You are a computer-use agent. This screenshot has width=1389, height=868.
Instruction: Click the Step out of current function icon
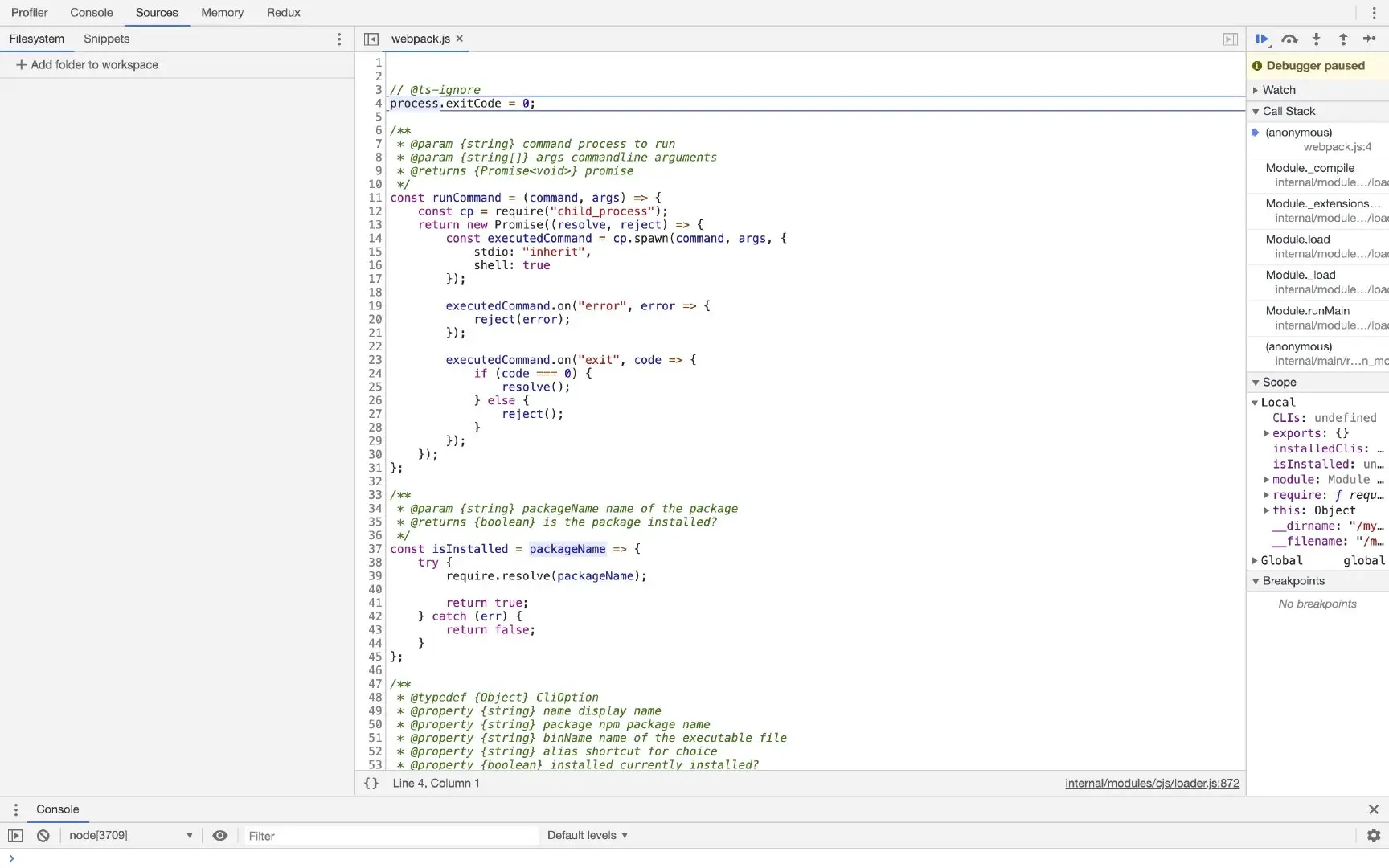coord(1342,39)
